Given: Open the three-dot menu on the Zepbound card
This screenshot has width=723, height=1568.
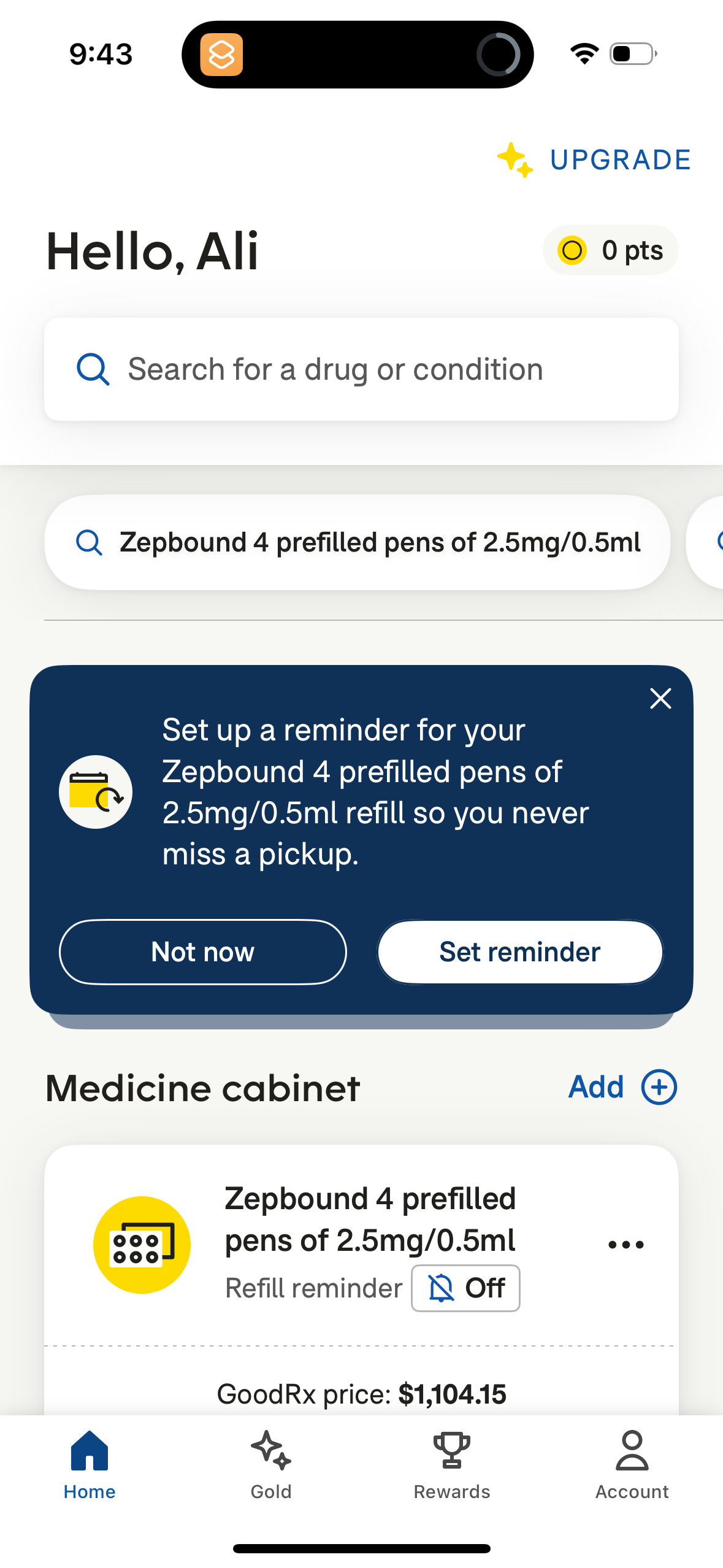Looking at the screenshot, I should [626, 1244].
